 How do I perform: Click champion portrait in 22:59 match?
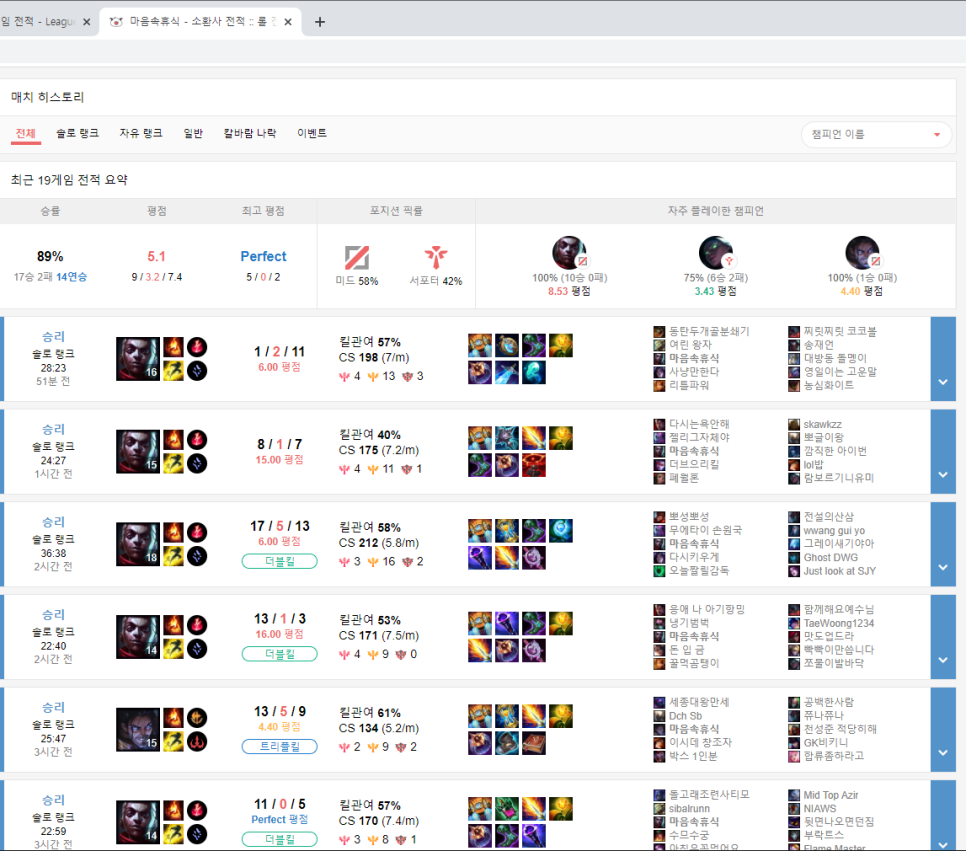pos(138,822)
